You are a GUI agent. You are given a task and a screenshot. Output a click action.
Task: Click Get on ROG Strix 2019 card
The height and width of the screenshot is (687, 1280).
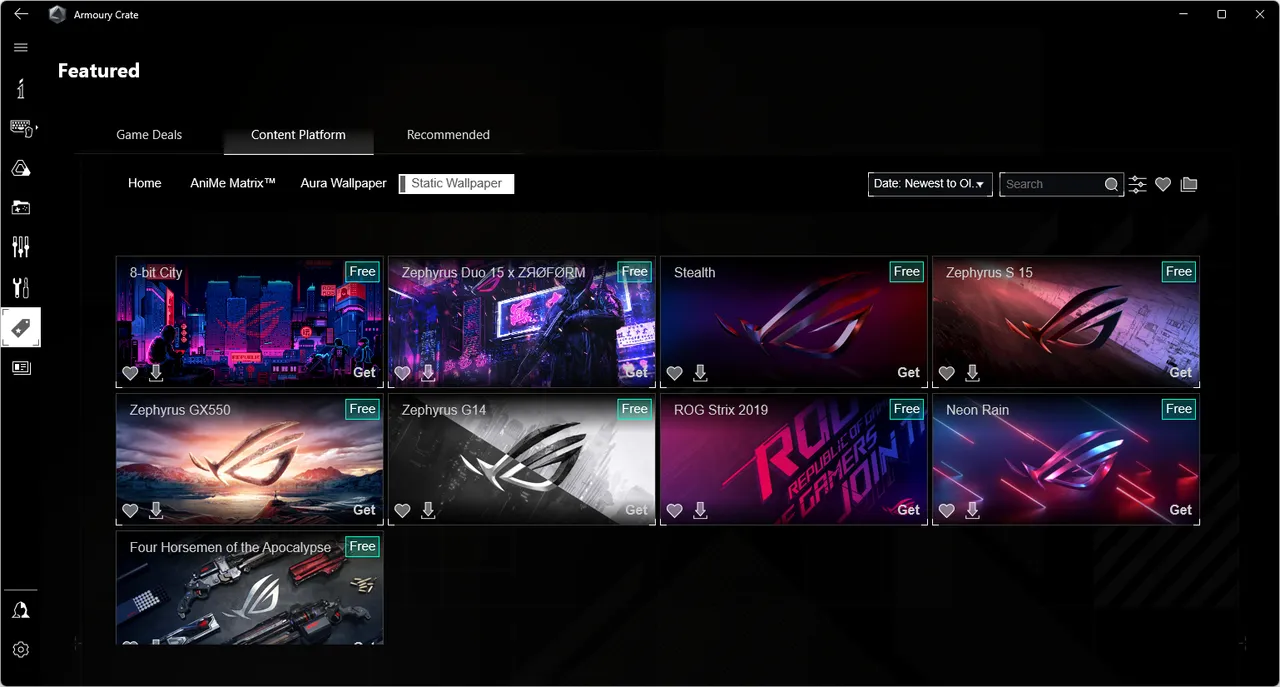[x=909, y=511]
